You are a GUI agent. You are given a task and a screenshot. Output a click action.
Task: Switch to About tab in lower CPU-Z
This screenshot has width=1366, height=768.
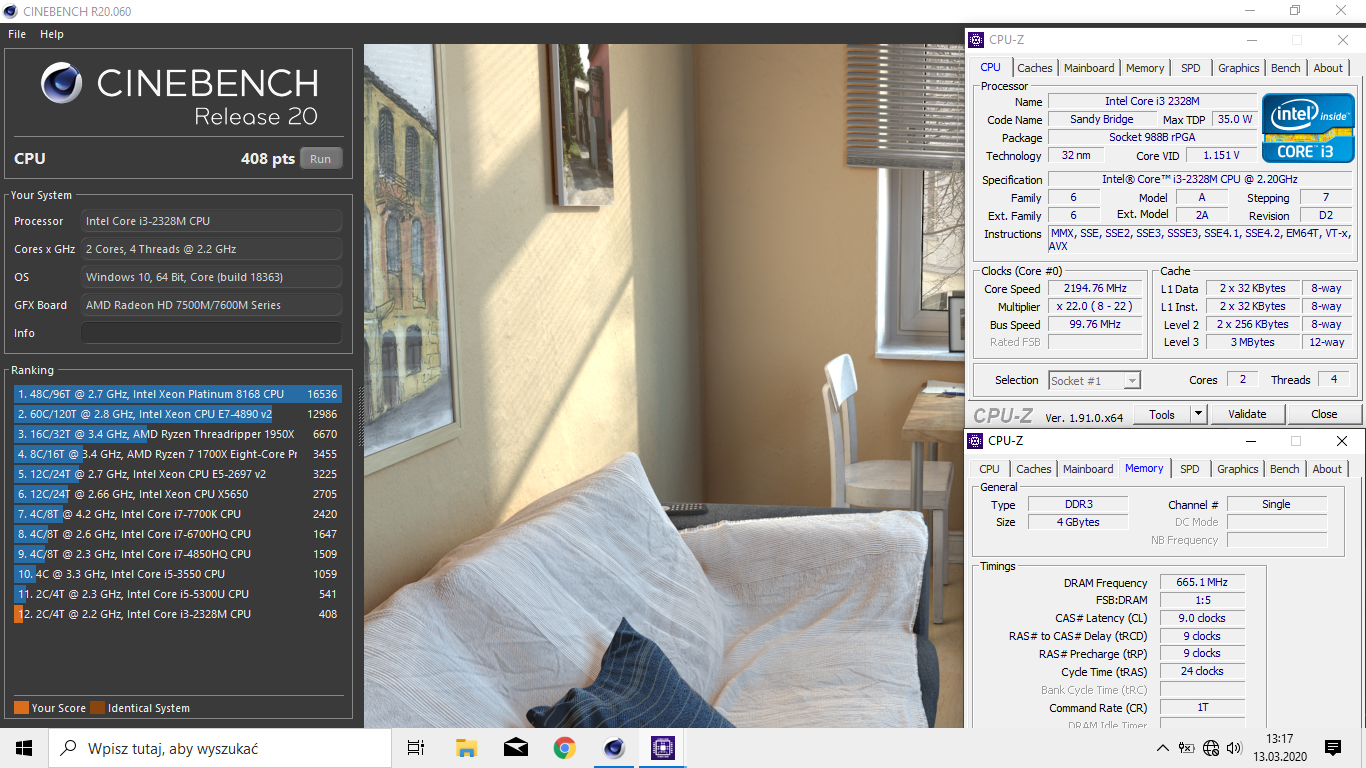1327,469
